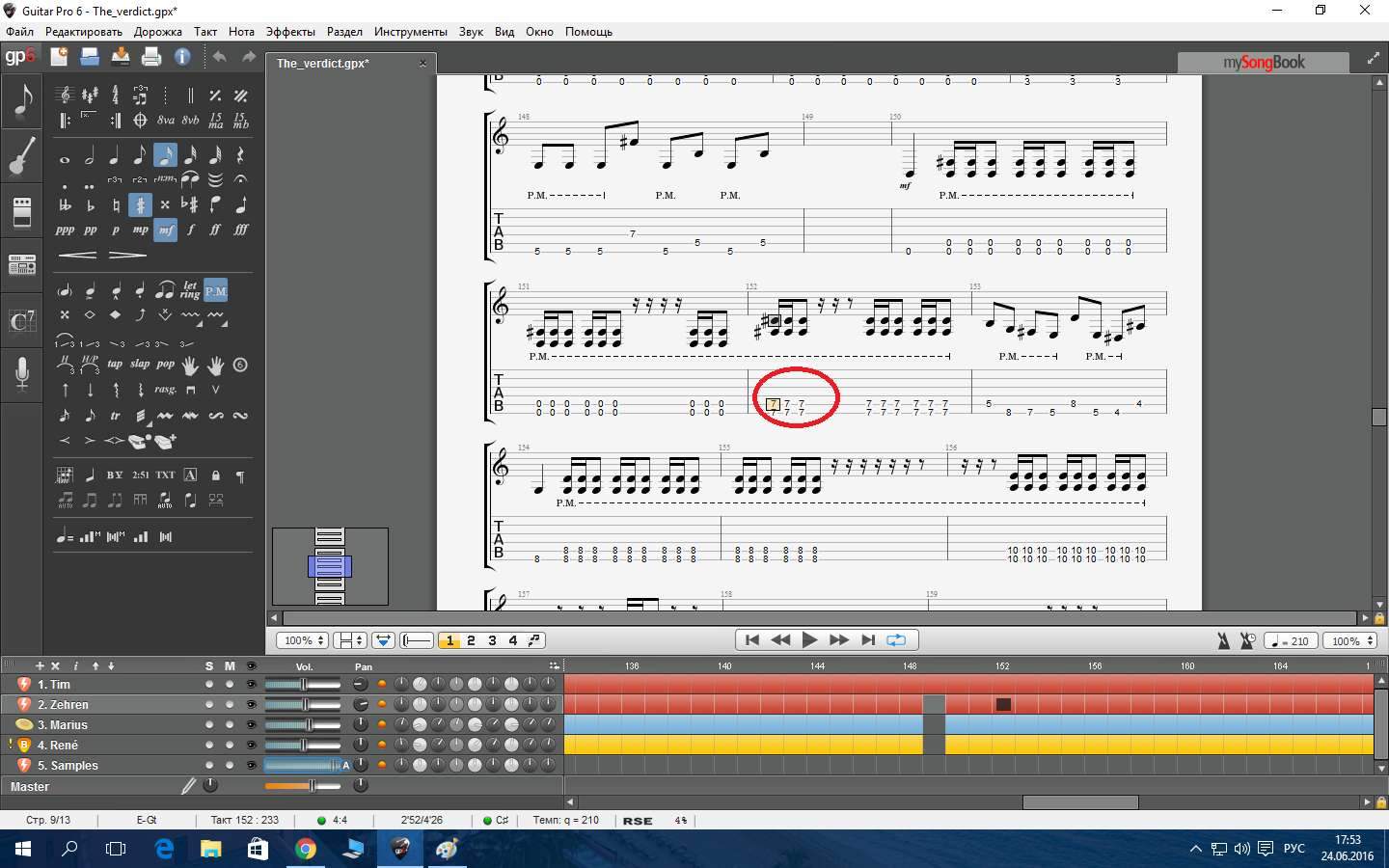Enable the palm mute (P.M.) effect
The height and width of the screenshot is (868, 1389).
click(x=216, y=290)
